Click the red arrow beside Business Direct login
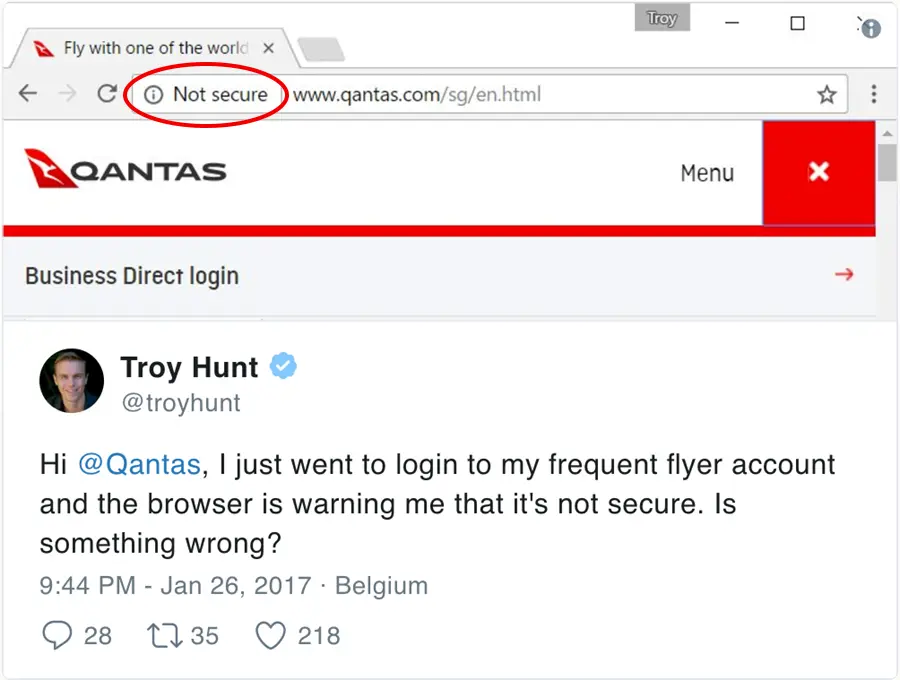Screen dimensions: 900x680 pos(843,274)
